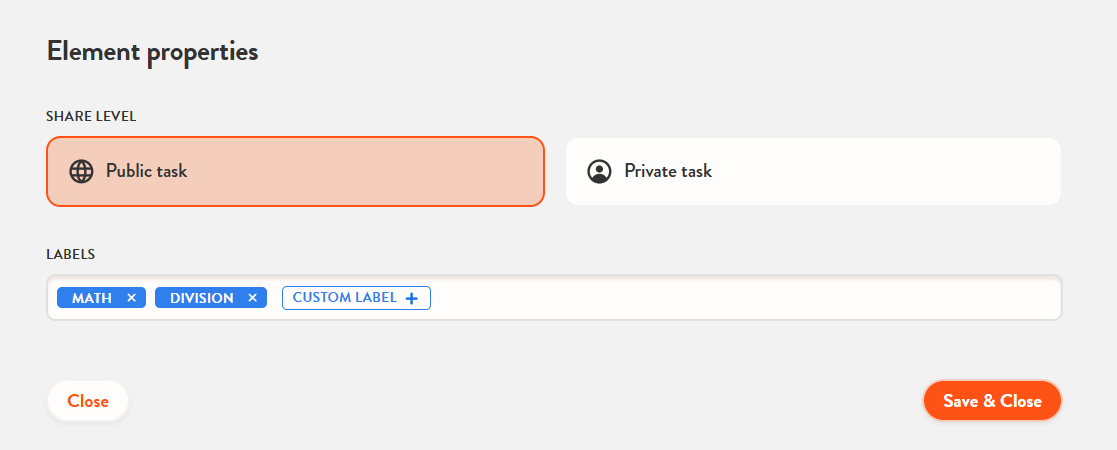Select the Private task share level card

pyautogui.click(x=813, y=171)
